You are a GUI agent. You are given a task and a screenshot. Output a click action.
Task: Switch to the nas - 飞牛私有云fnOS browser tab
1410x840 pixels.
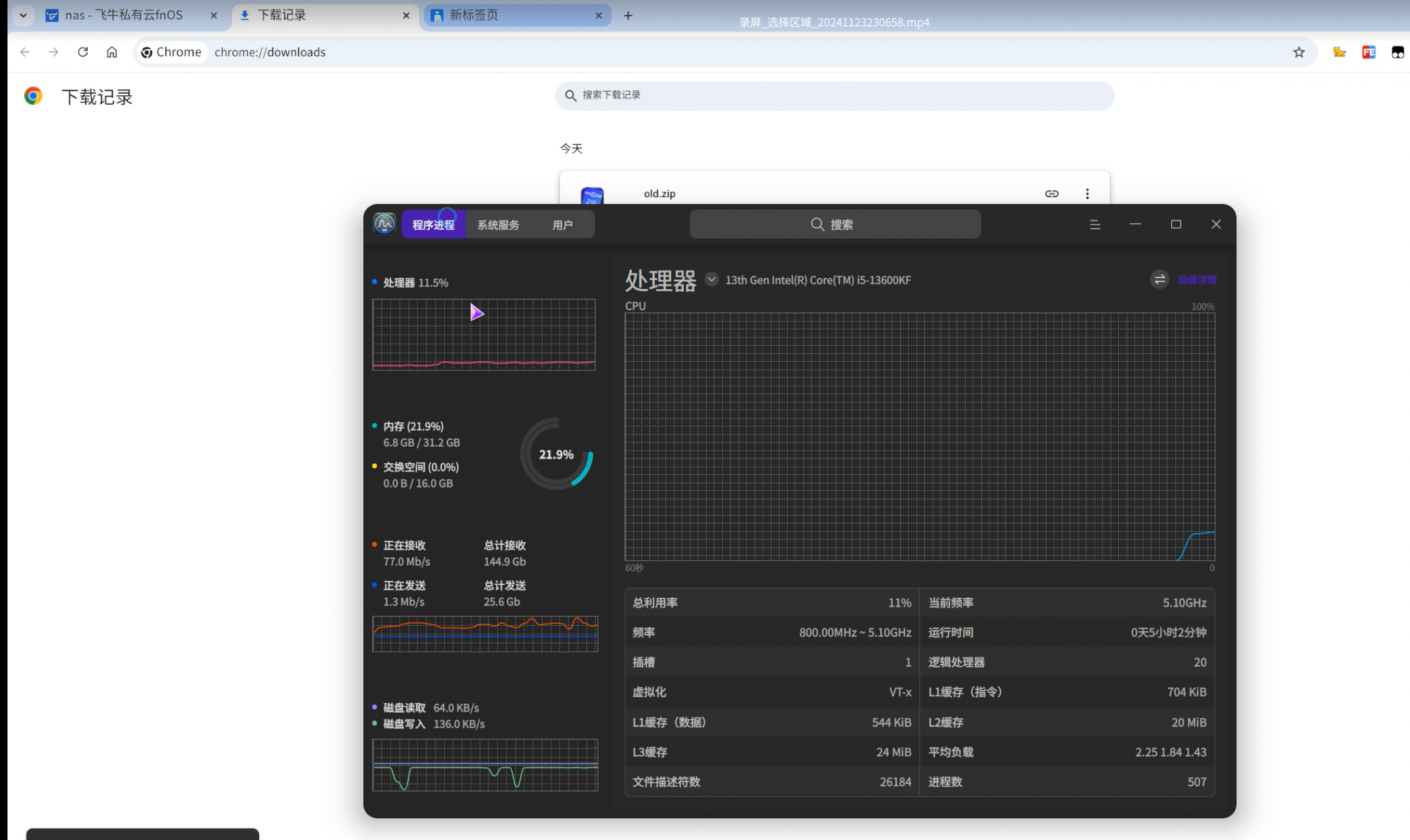pyautogui.click(x=124, y=15)
